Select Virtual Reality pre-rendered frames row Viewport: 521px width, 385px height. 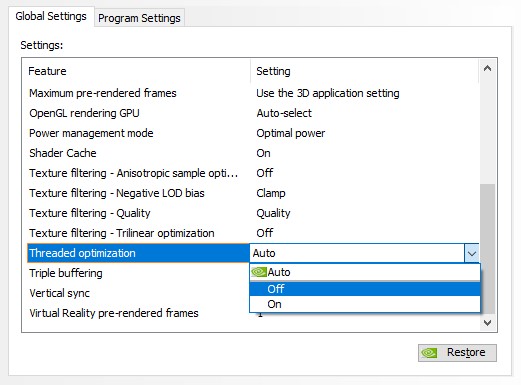(138, 313)
